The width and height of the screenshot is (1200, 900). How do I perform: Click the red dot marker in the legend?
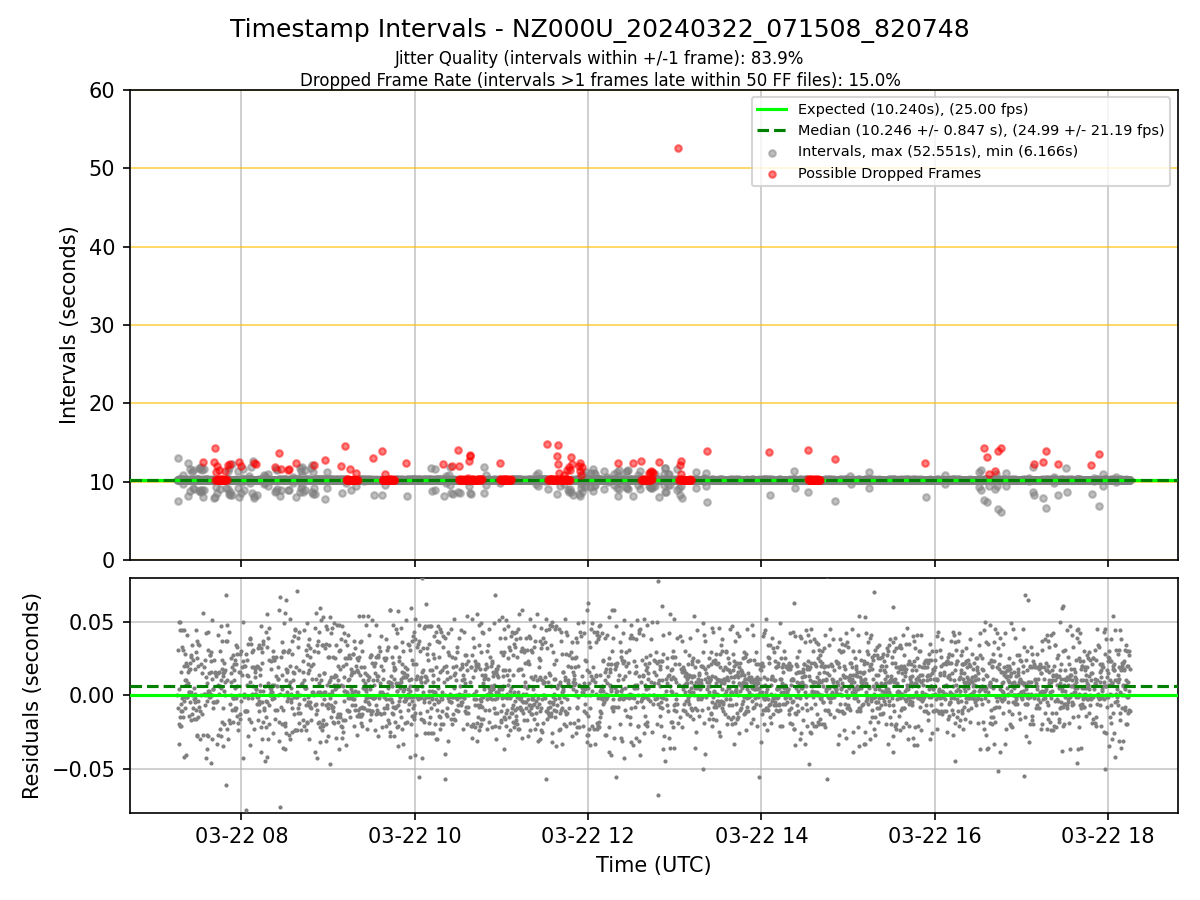click(772, 173)
